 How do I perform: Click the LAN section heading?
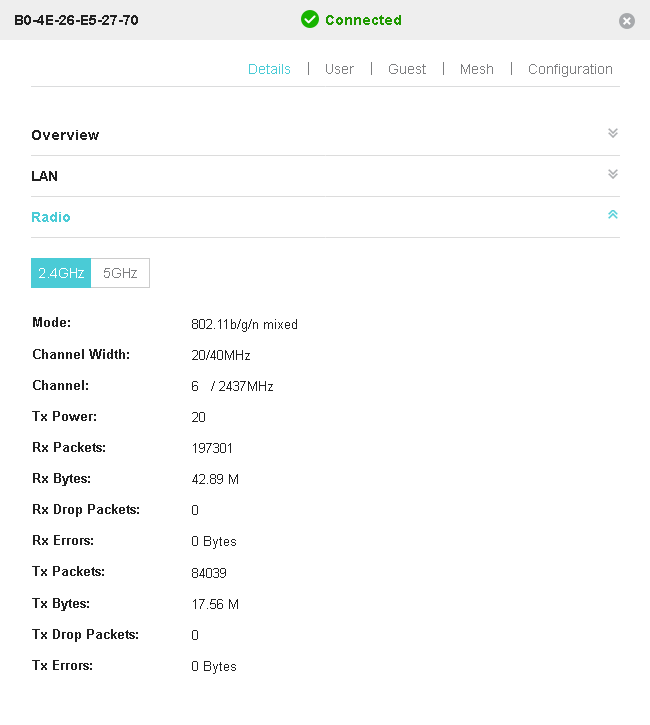45,176
